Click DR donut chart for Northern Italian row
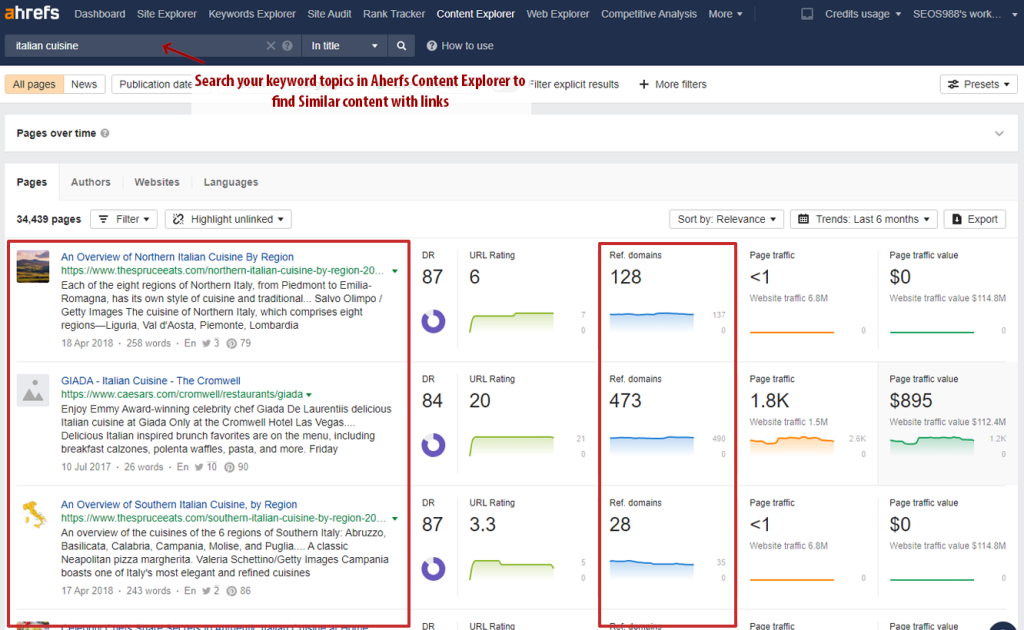 433,321
